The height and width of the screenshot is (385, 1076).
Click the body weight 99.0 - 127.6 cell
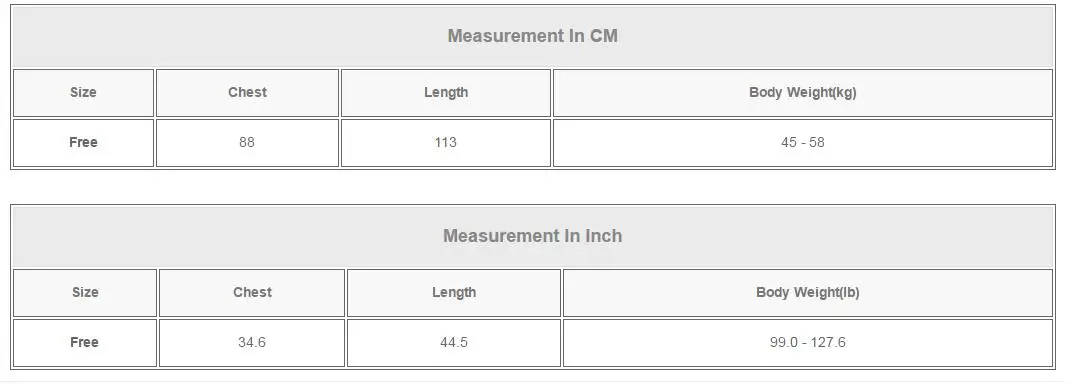pyautogui.click(x=808, y=342)
